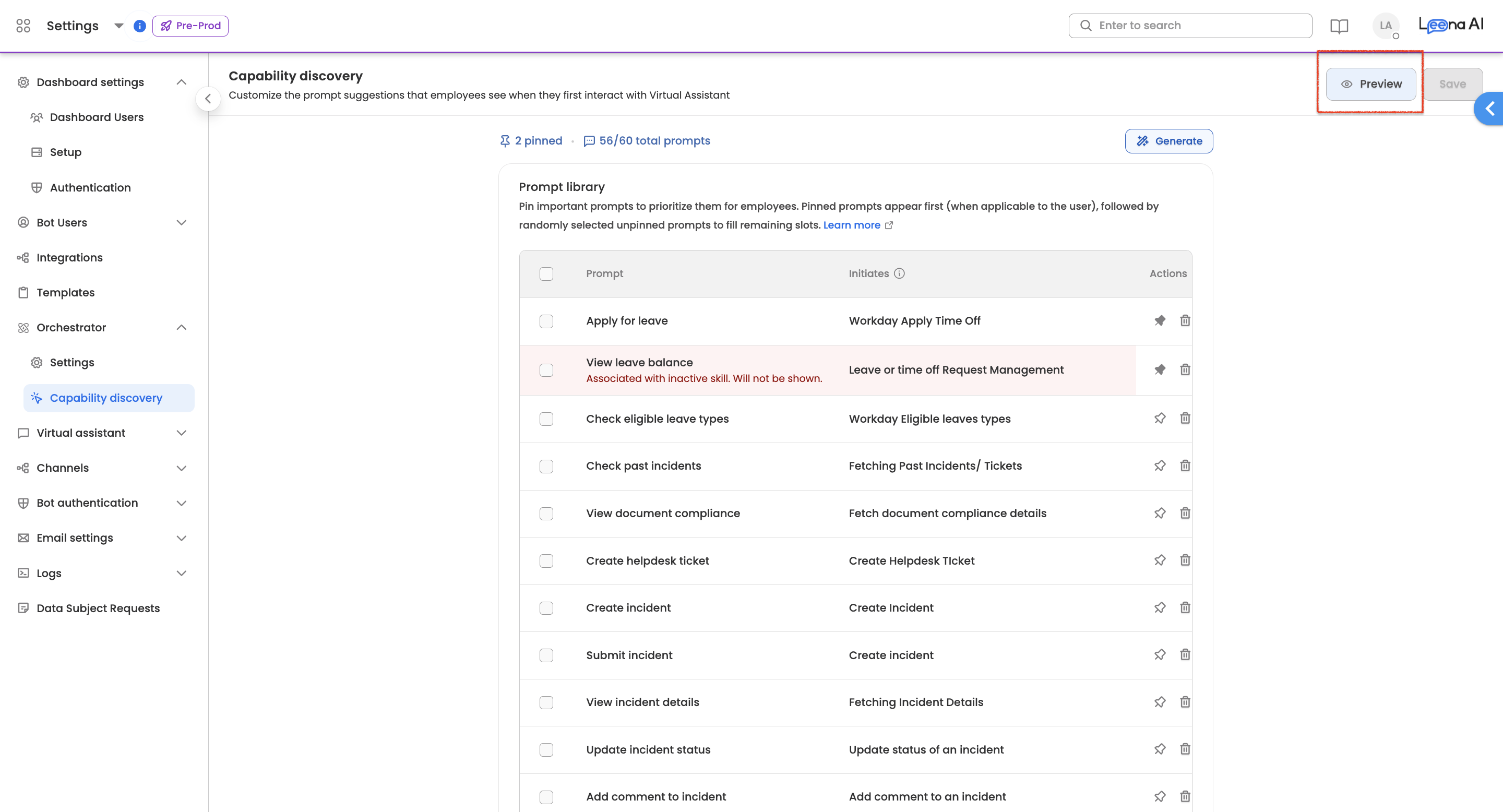
Task: Check the select-all prompts checkbox
Action: point(546,273)
